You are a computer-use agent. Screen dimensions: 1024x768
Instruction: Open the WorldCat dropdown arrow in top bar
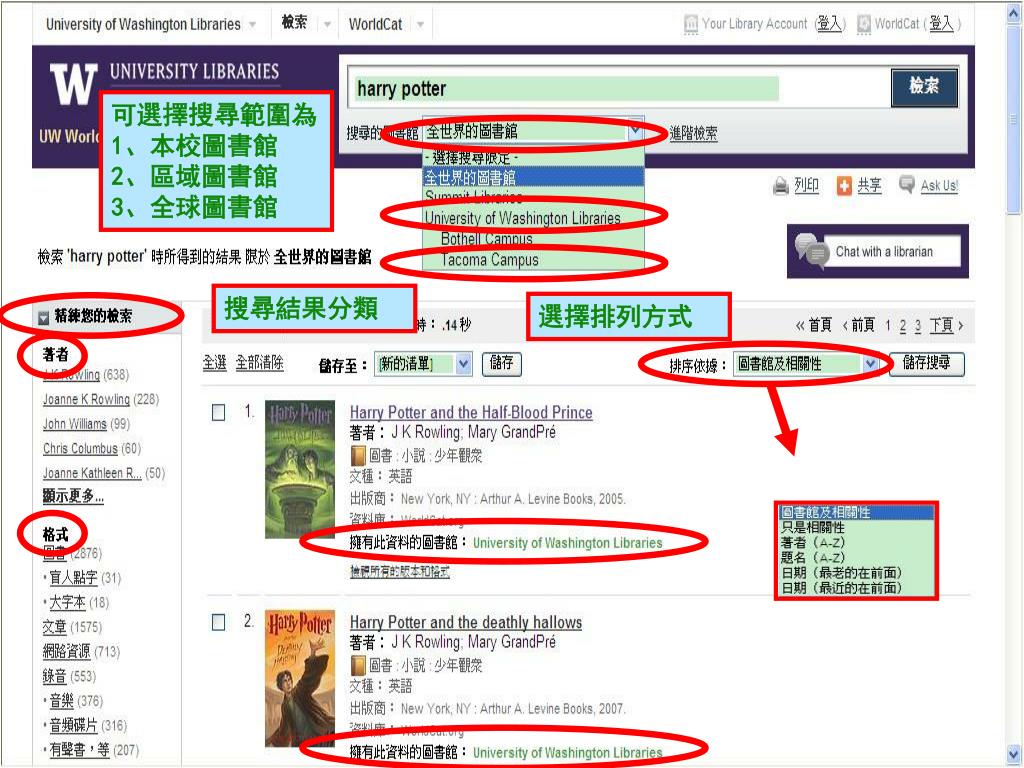tap(421, 25)
